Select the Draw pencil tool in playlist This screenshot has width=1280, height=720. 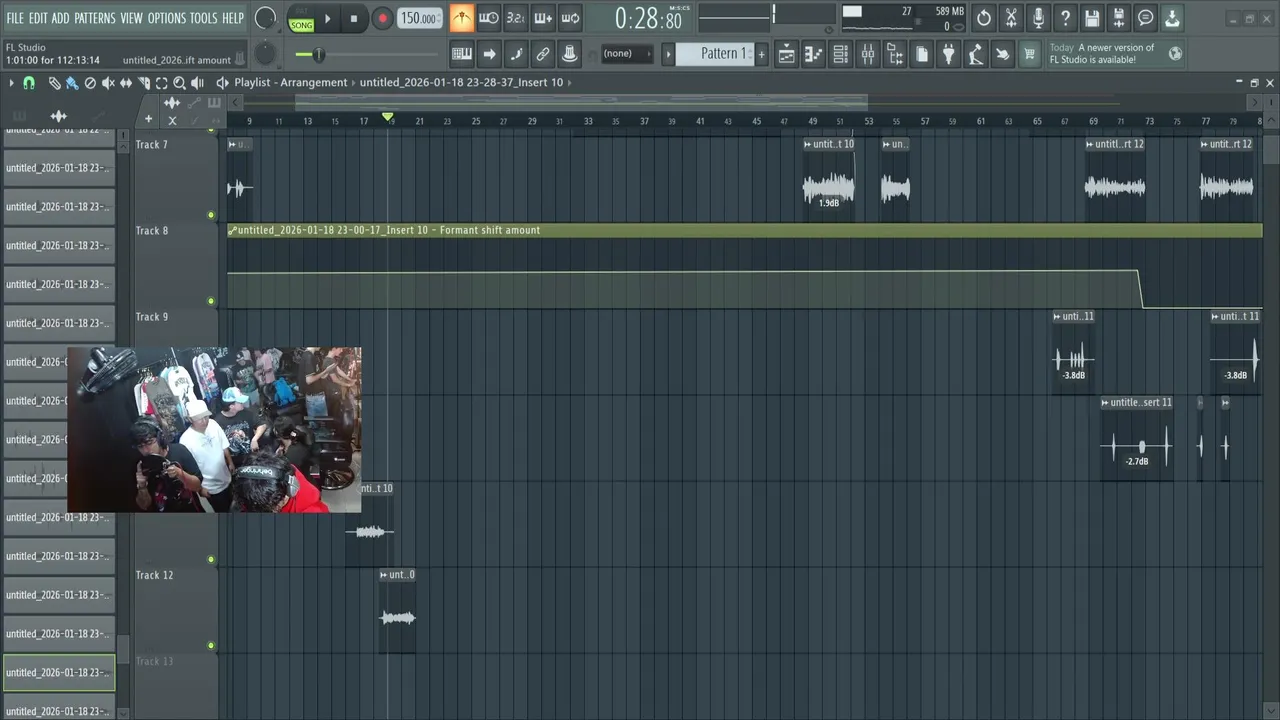(55, 83)
